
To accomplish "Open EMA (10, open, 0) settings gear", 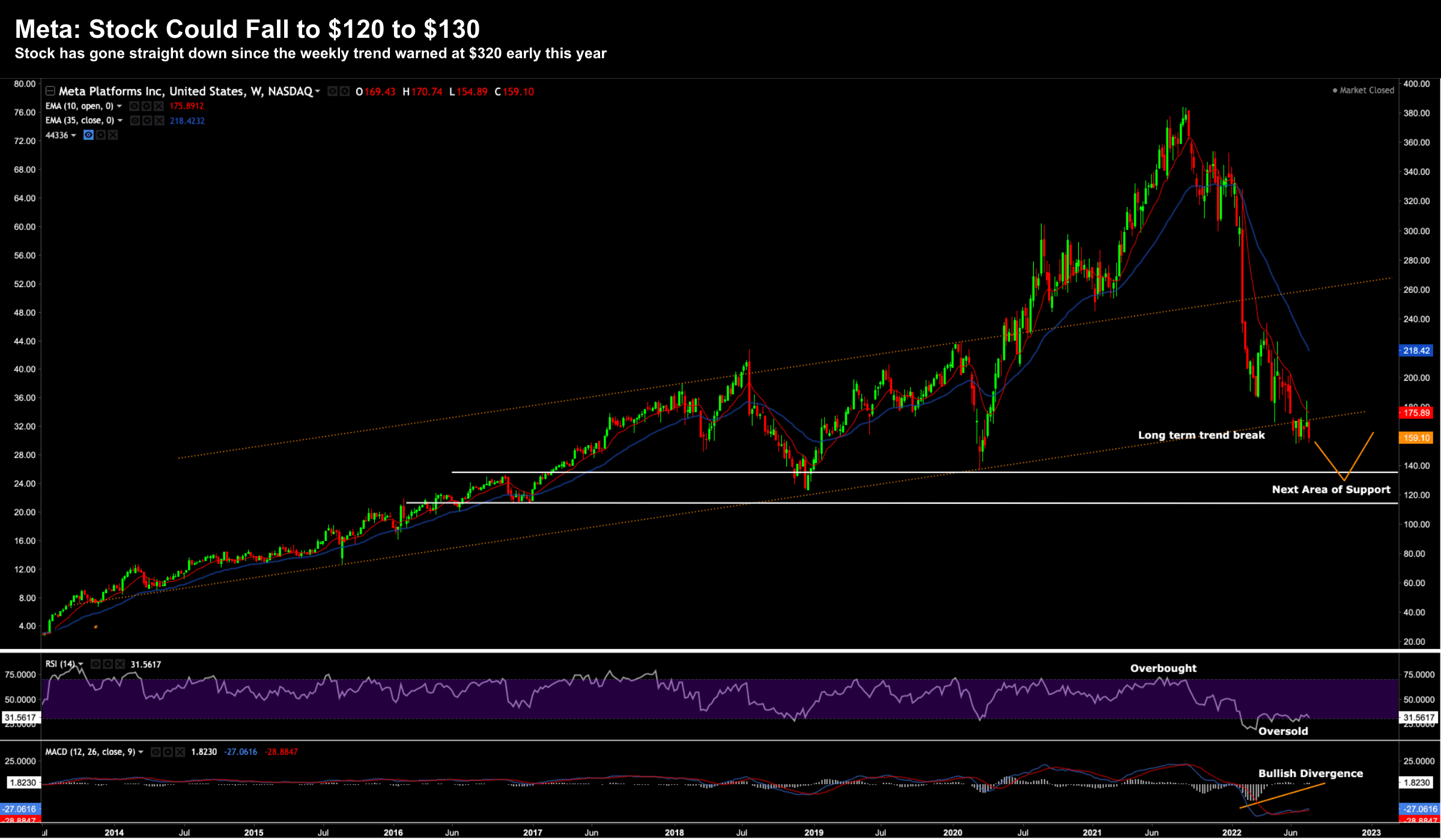I will point(147,106).
